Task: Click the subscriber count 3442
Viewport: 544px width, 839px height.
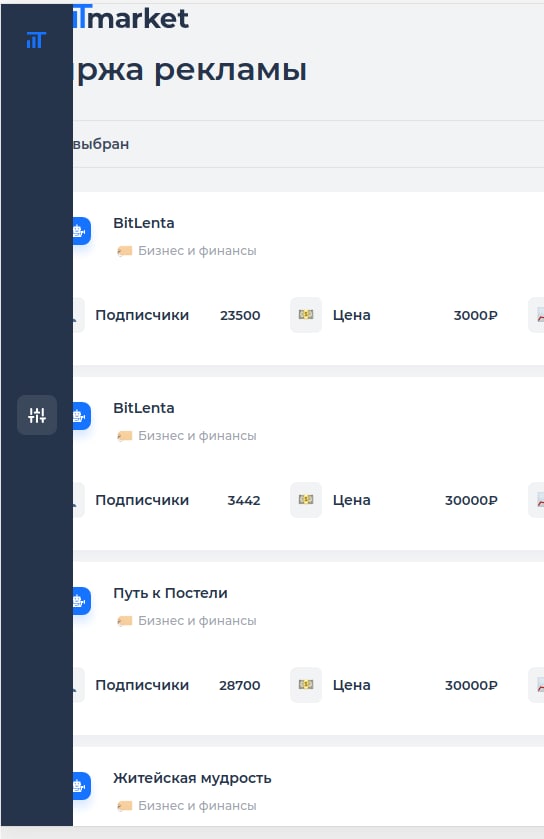Action: pos(244,500)
